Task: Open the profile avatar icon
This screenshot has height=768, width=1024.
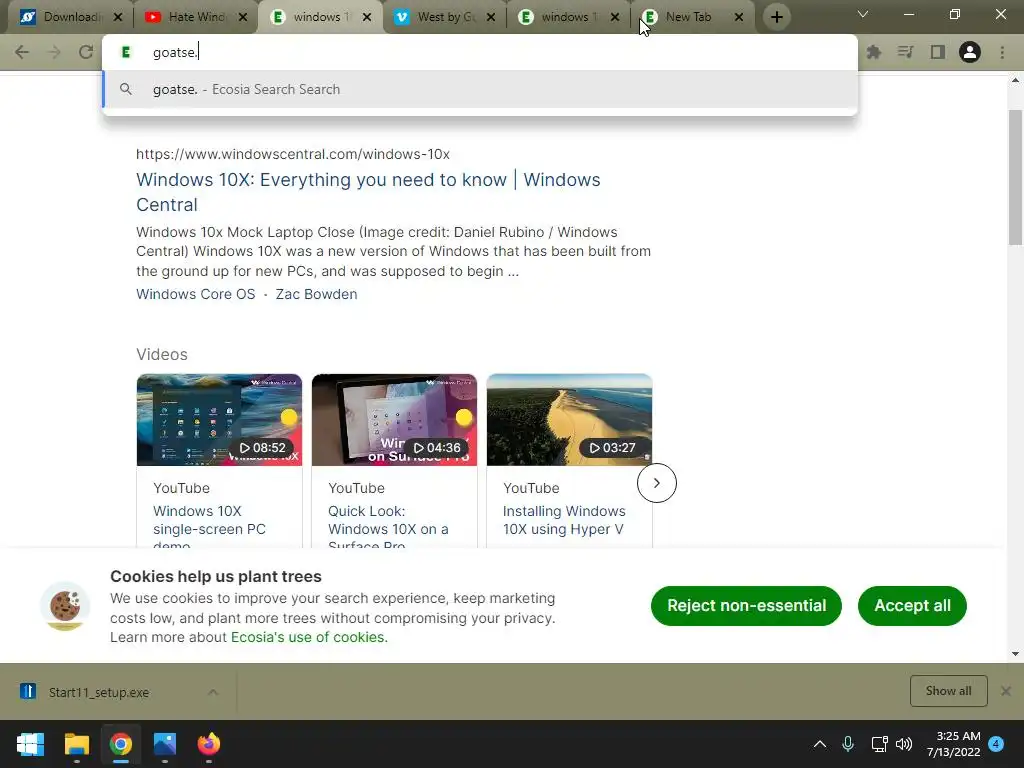Action: (x=970, y=52)
